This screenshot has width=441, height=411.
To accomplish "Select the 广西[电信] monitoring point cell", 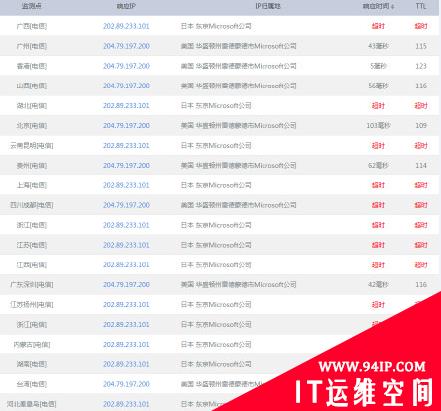I will pyautogui.click(x=32, y=26).
